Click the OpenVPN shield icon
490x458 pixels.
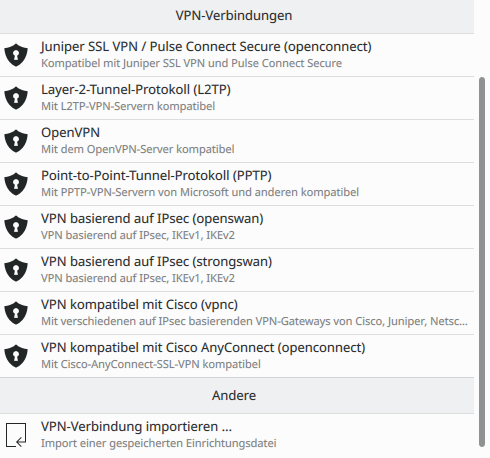(16, 141)
